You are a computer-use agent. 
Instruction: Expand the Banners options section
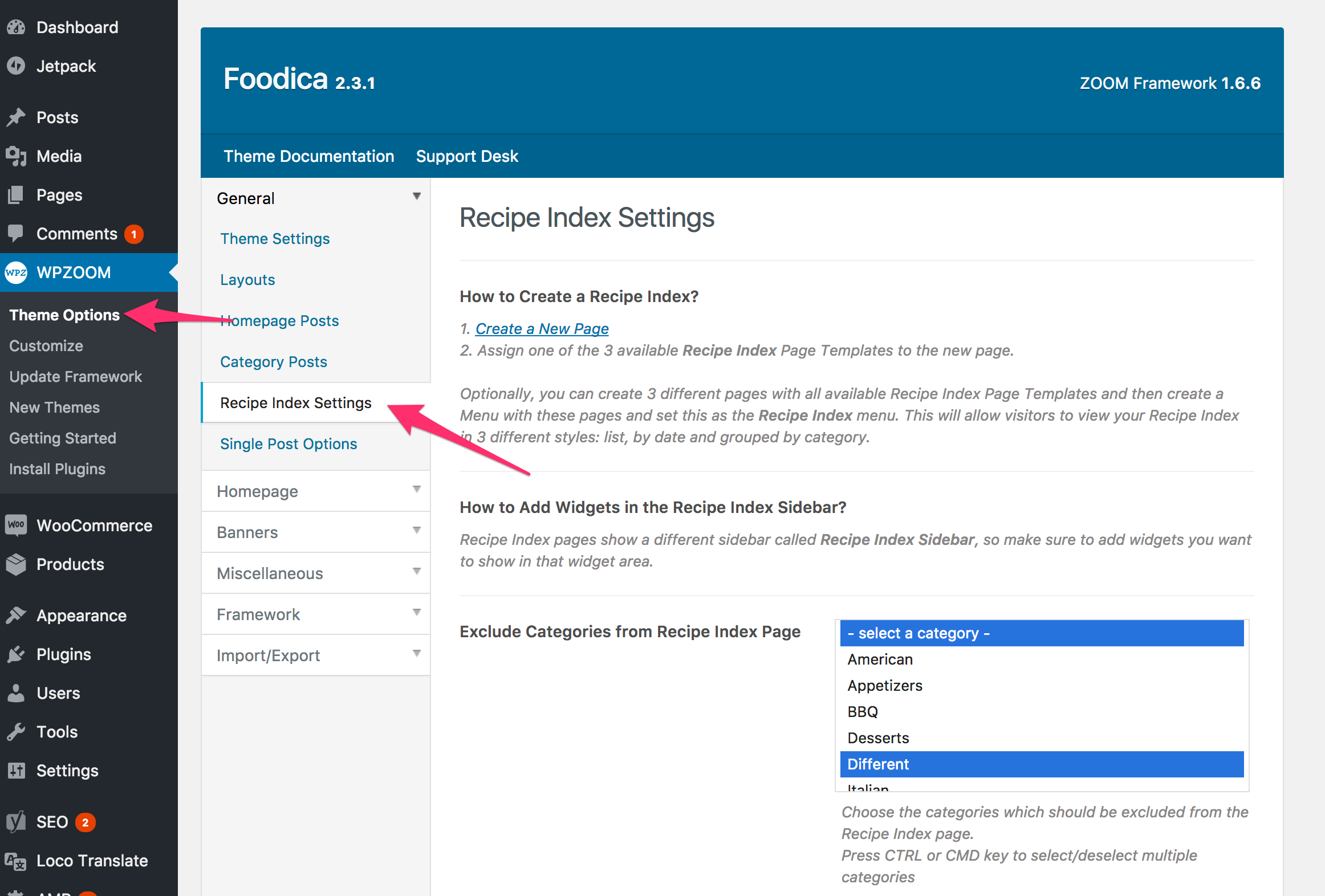coord(417,531)
